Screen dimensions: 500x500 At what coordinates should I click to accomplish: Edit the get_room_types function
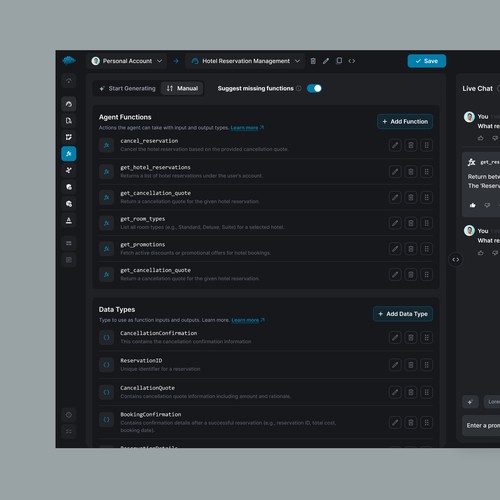coord(395,223)
